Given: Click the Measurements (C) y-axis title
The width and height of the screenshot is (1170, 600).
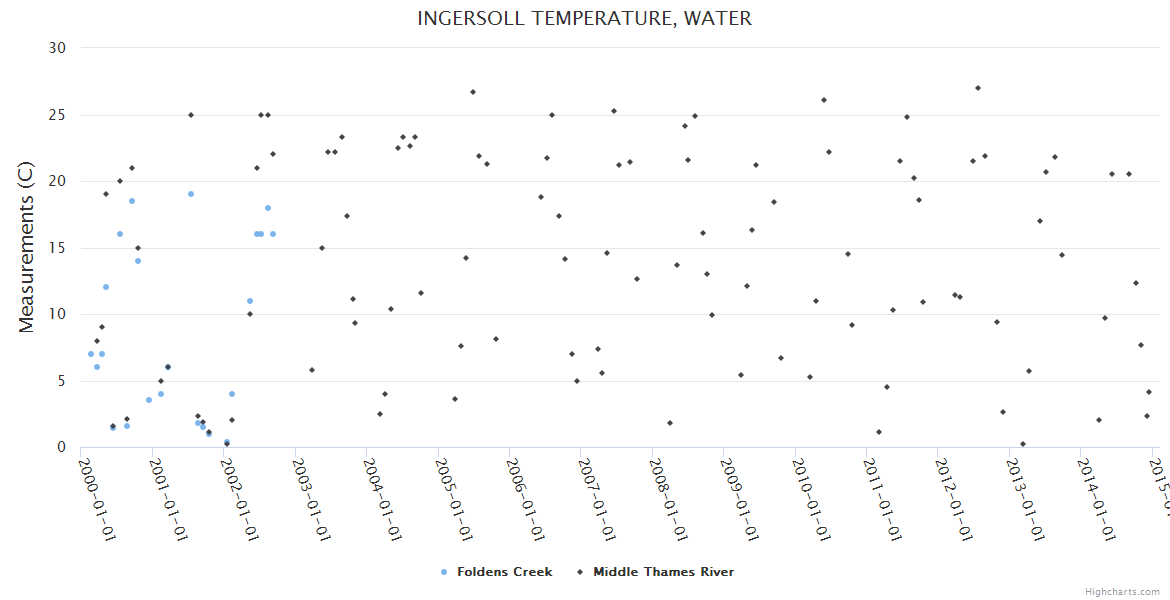Looking at the screenshot, I should pyautogui.click(x=27, y=248).
